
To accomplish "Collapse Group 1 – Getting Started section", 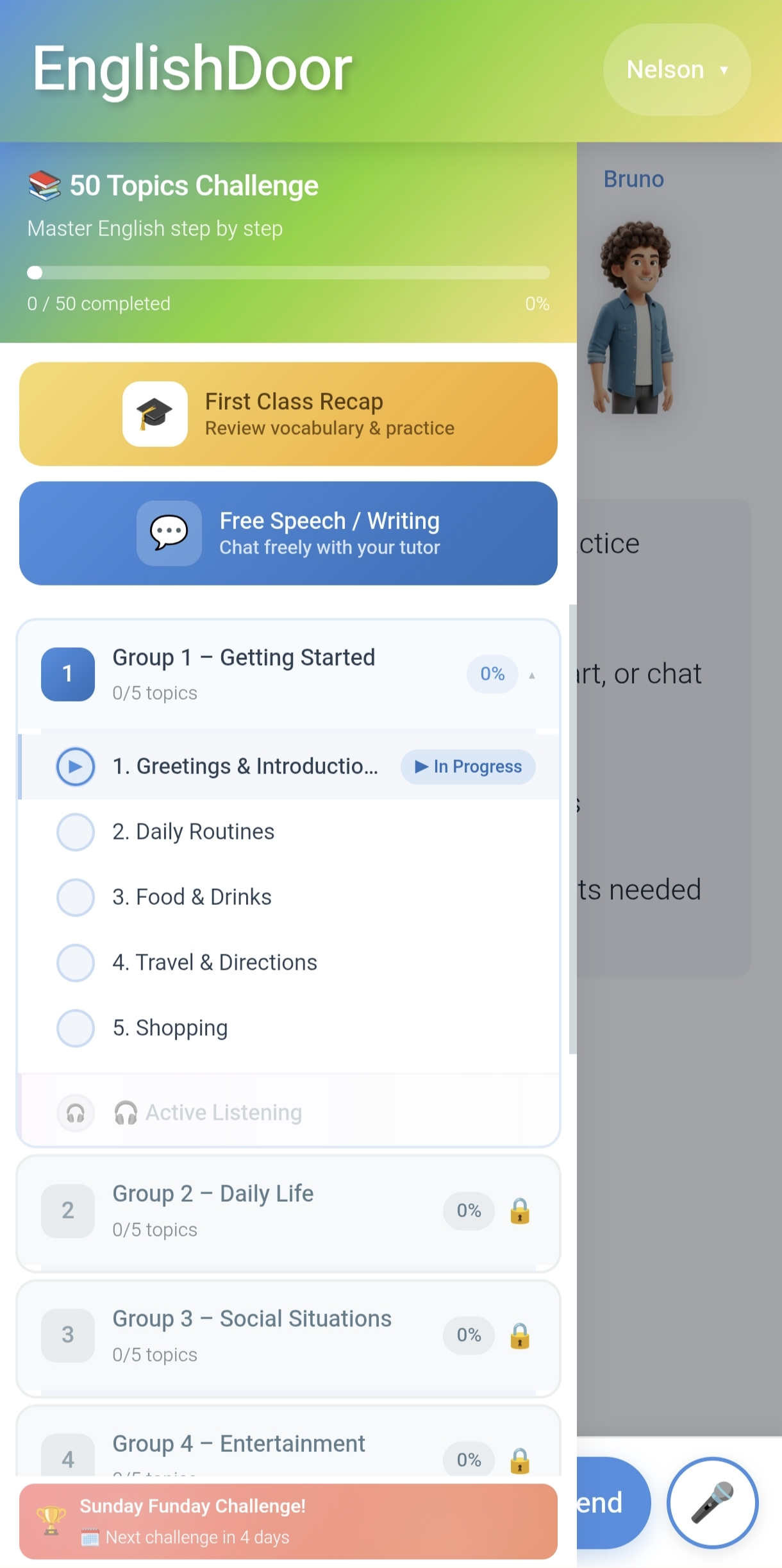I will pyautogui.click(x=288, y=674).
